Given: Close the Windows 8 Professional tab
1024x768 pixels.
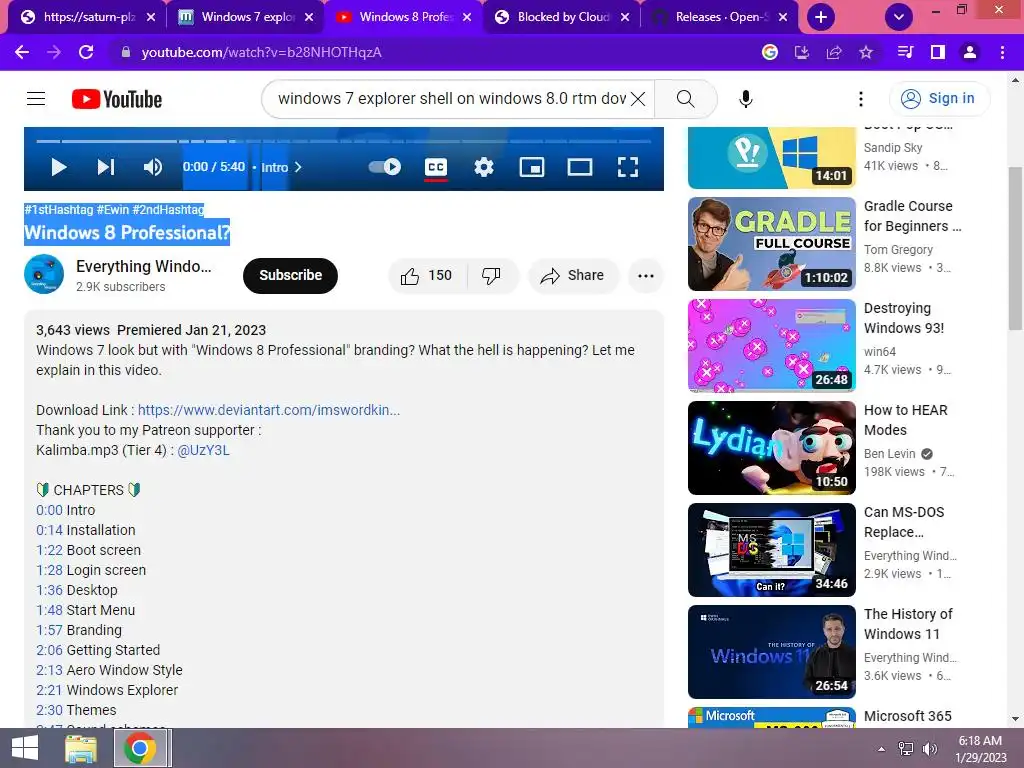Looking at the screenshot, I should coord(467,17).
